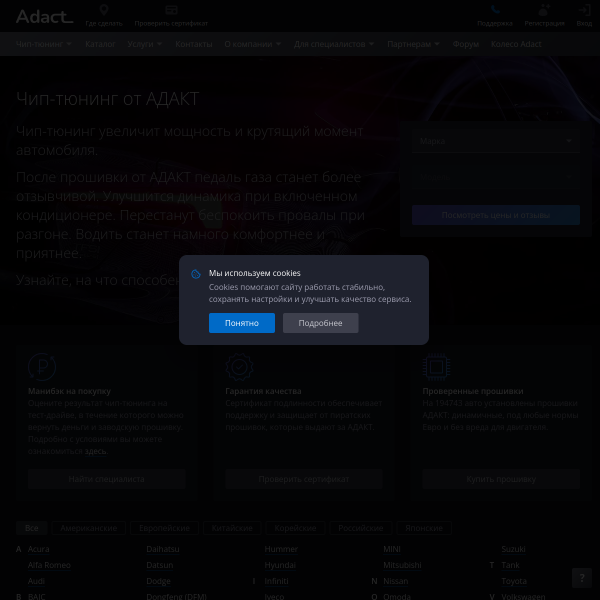Click the 'Манибэк на покупку' title

69,391
